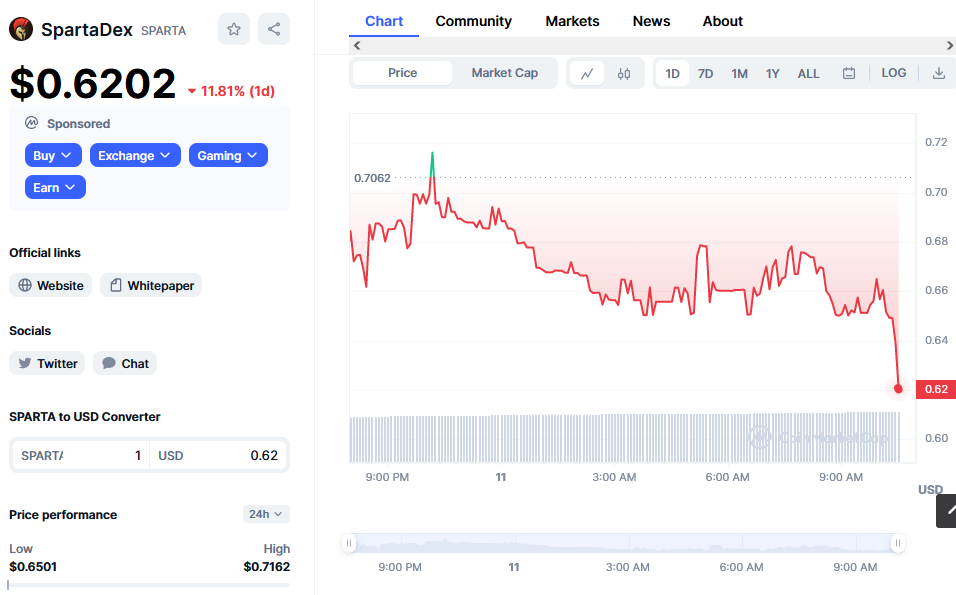The height and width of the screenshot is (595, 956).
Task: Click the SPARTA amount input field
Action: tap(80, 455)
